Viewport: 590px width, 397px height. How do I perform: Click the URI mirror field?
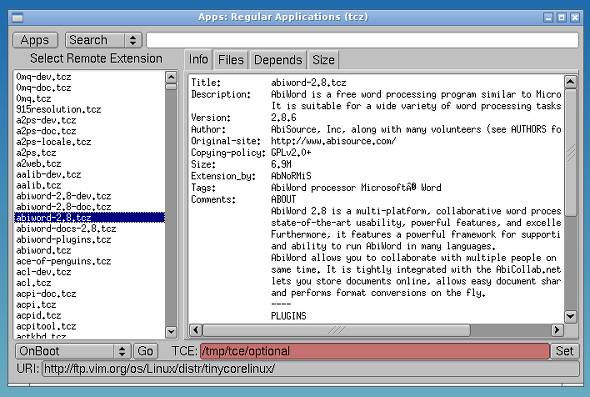(x=310, y=369)
